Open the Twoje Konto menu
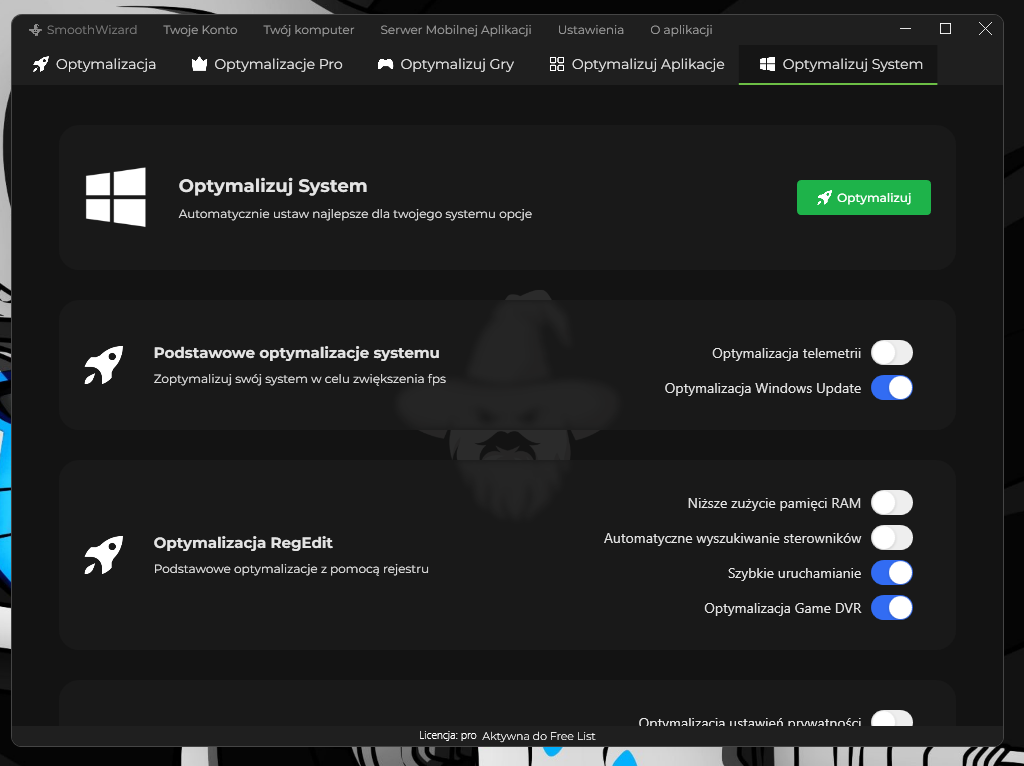This screenshot has height=766, width=1024. point(200,30)
